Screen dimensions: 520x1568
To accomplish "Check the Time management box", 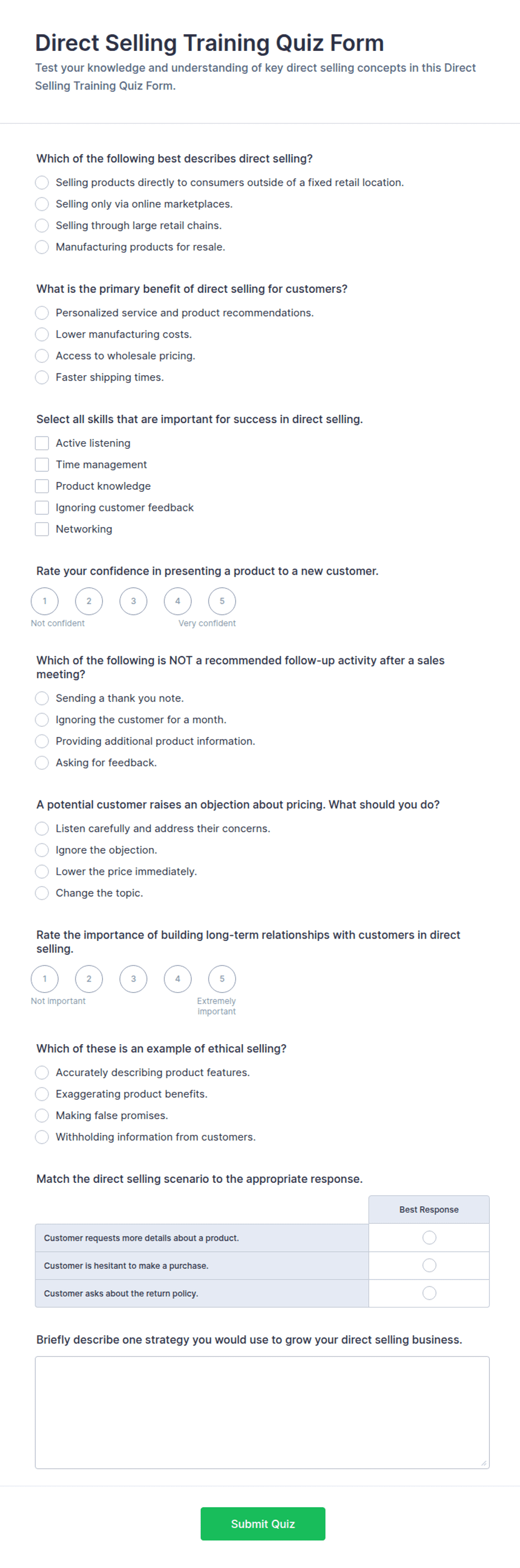I will (42, 465).
